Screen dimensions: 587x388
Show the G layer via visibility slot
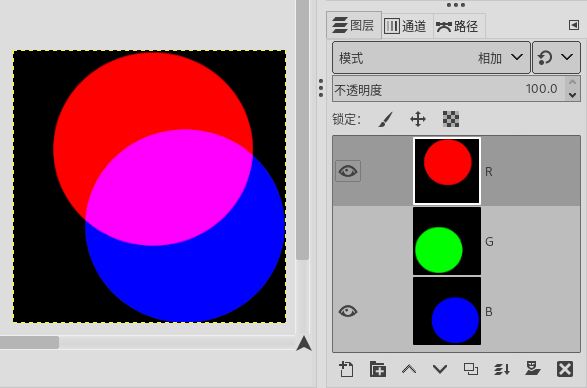[x=348, y=242]
